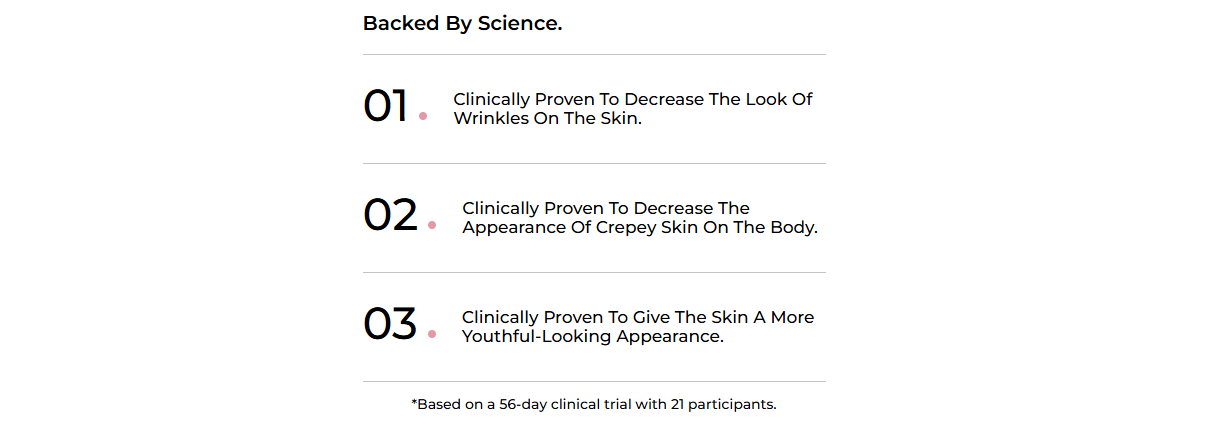The width and height of the screenshot is (1205, 434).
Task: Click 'Appearance Of Crepey Skin On The Body.'
Action: tap(640, 227)
